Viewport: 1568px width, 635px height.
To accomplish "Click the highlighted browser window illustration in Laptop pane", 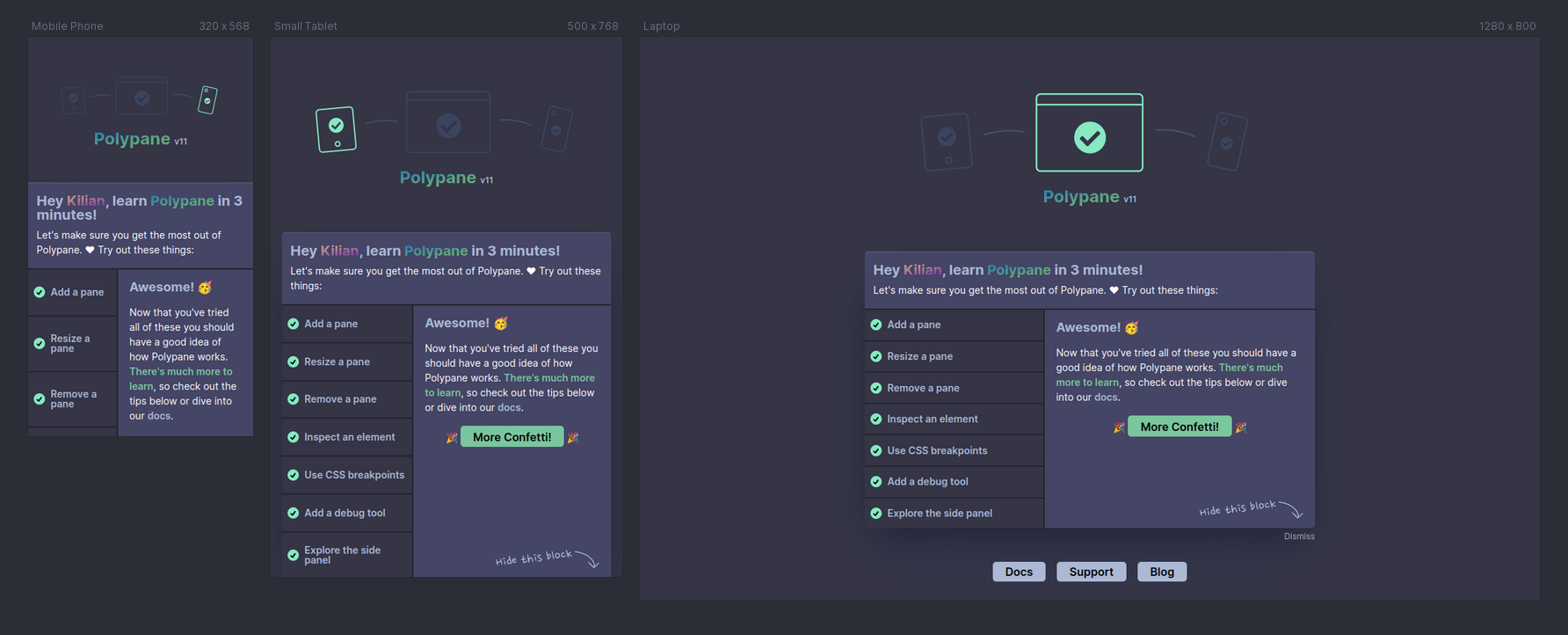I will point(1090,133).
